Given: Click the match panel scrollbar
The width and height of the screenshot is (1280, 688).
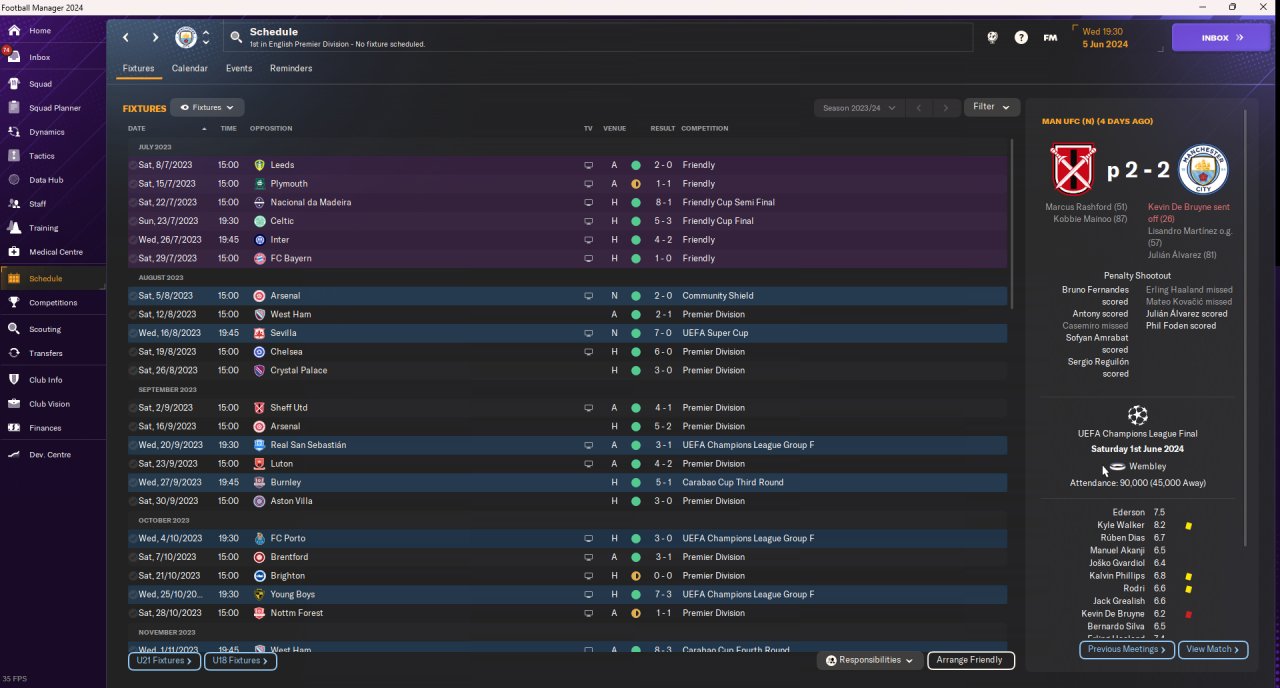Looking at the screenshot, I should tap(1246, 327).
